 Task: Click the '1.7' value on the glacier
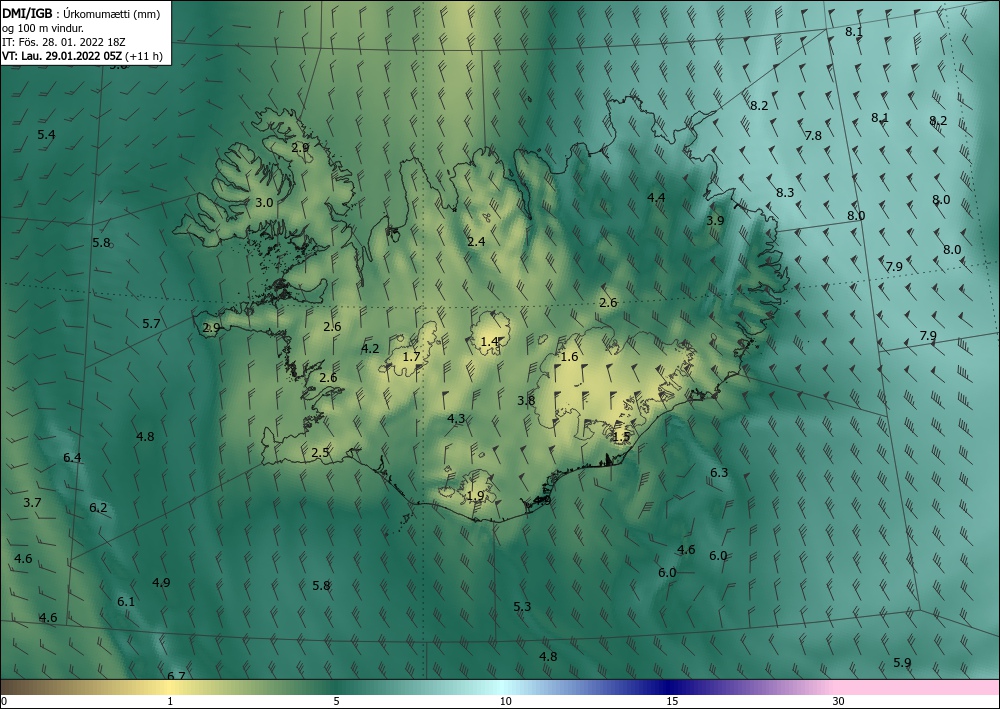click(412, 356)
